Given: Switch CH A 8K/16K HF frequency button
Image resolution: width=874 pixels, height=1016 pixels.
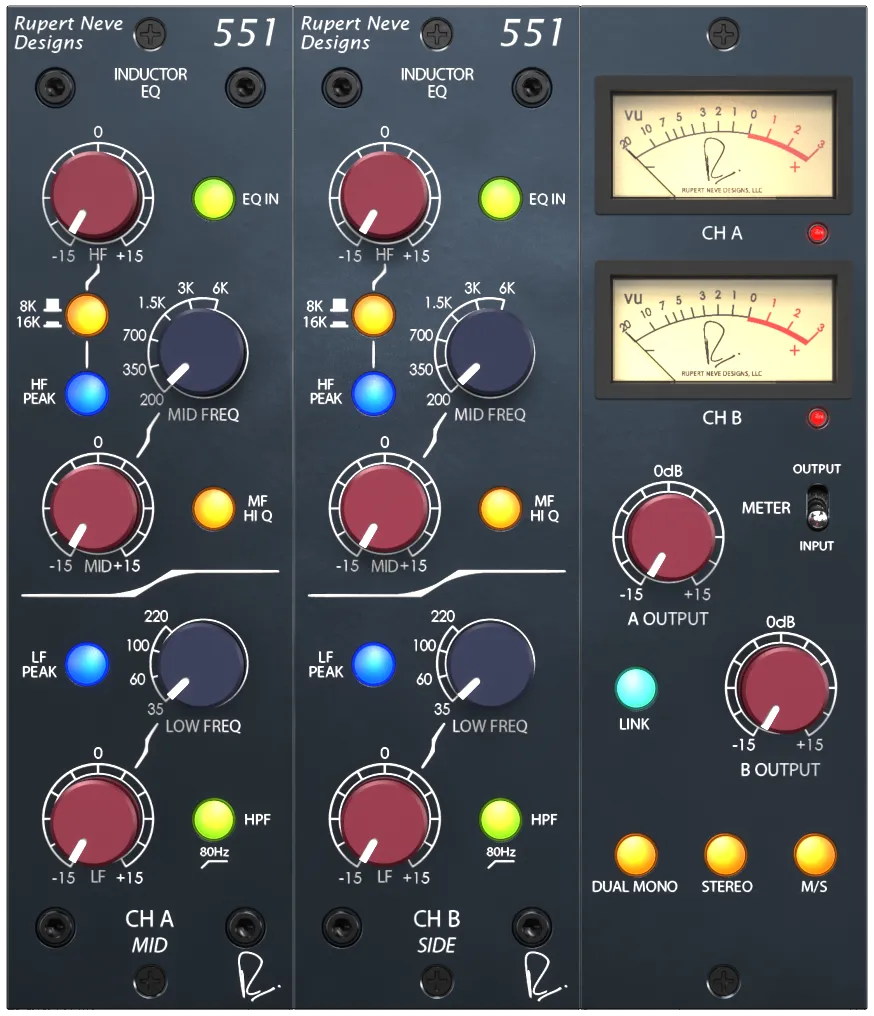Looking at the screenshot, I should pyautogui.click(x=87, y=315).
